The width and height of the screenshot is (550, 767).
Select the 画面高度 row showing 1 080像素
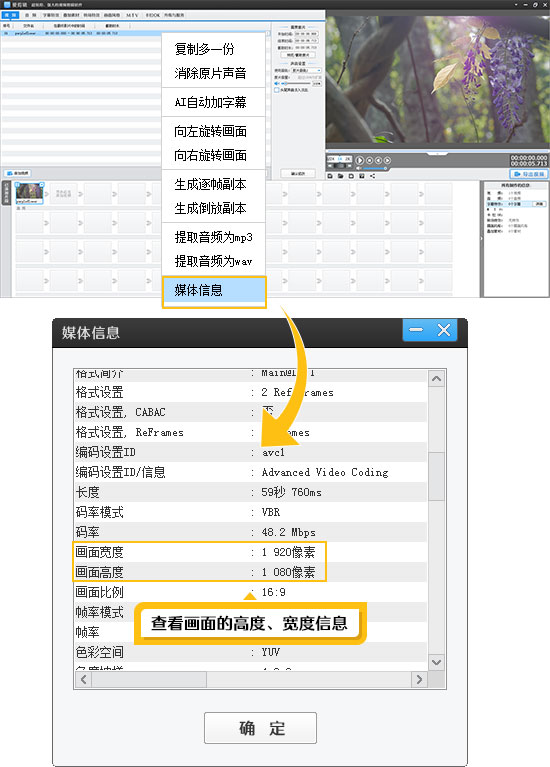point(251,572)
